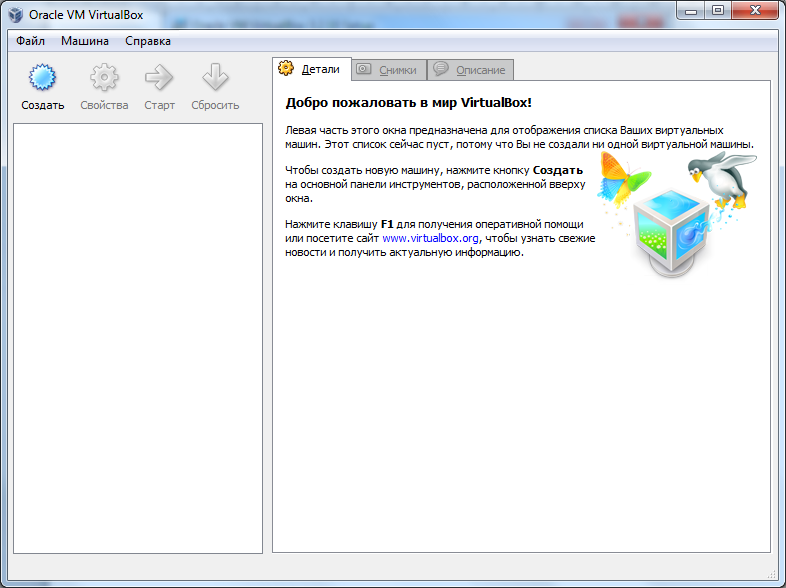
Task: Maximize the Oracle VM VirtualBox window
Action: pos(718,11)
